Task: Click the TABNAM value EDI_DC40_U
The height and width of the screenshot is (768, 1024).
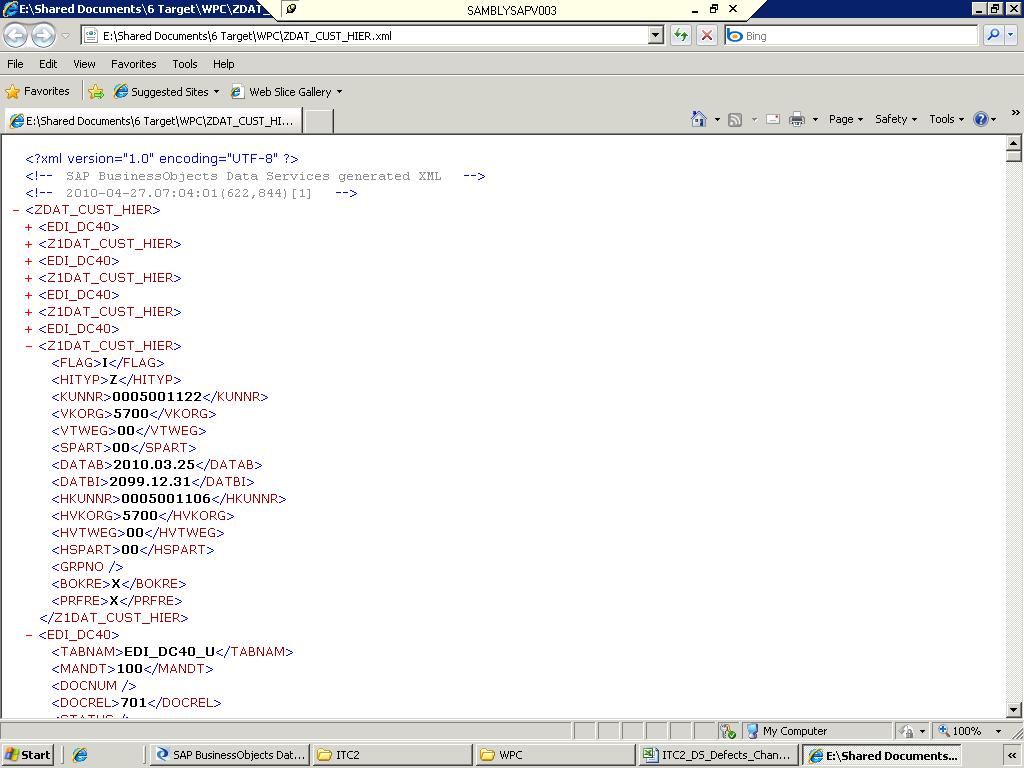Action: 170,651
